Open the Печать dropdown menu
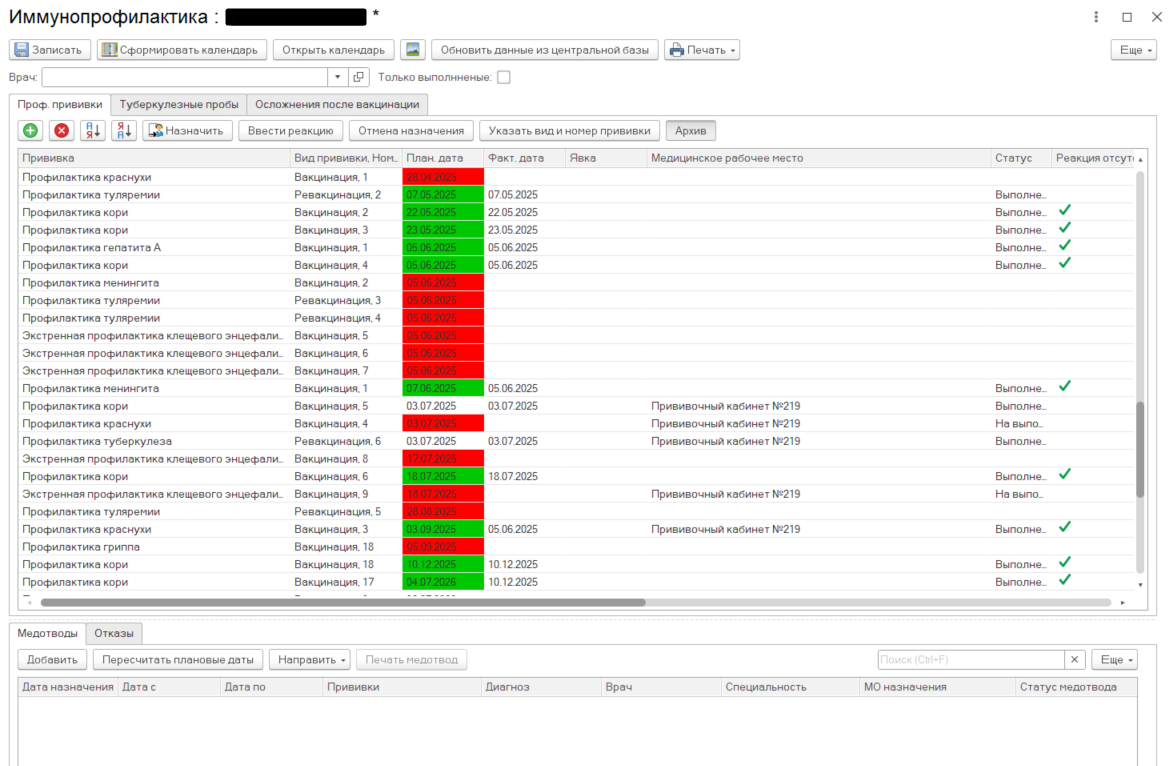Screen dimensions: 1172x766 (702, 50)
